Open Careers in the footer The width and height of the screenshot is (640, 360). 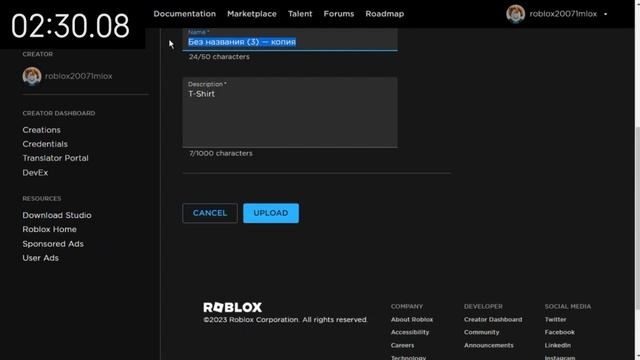coord(402,345)
